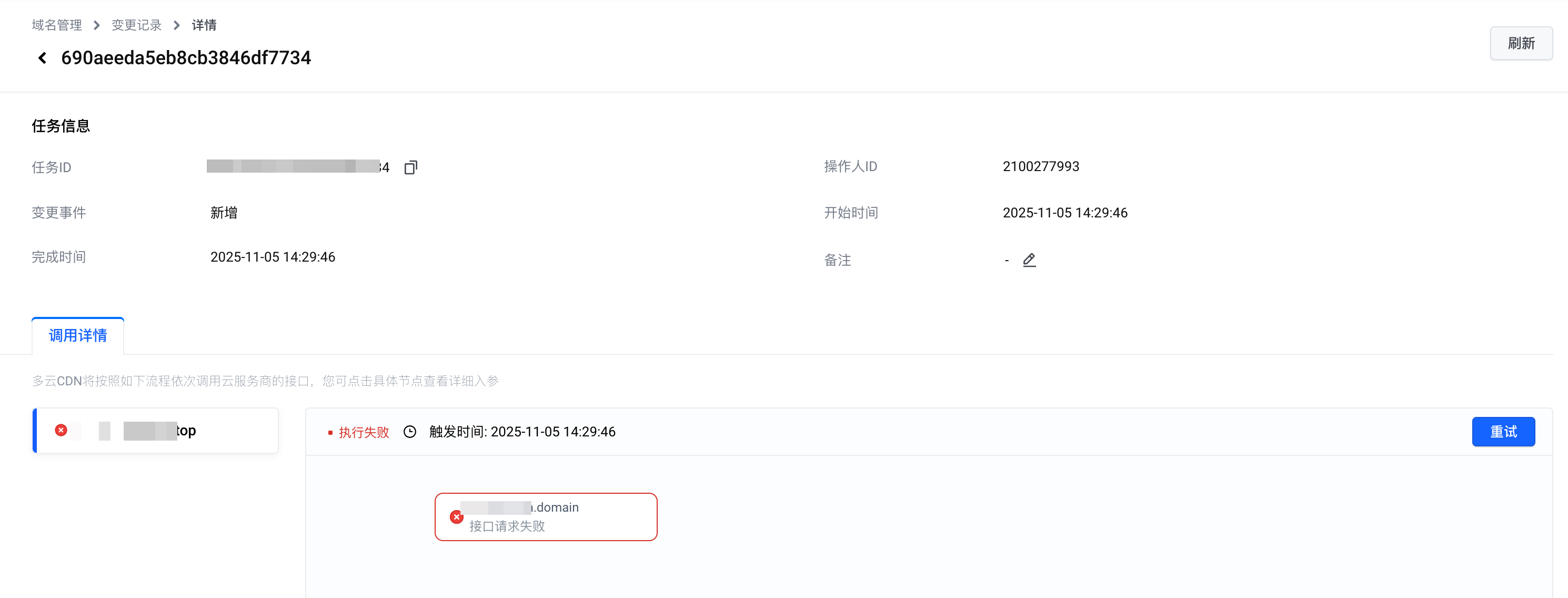The height and width of the screenshot is (598, 1568).
Task: Click the task title 690aeeda5eb8cb3846df7734
Action: click(x=186, y=58)
